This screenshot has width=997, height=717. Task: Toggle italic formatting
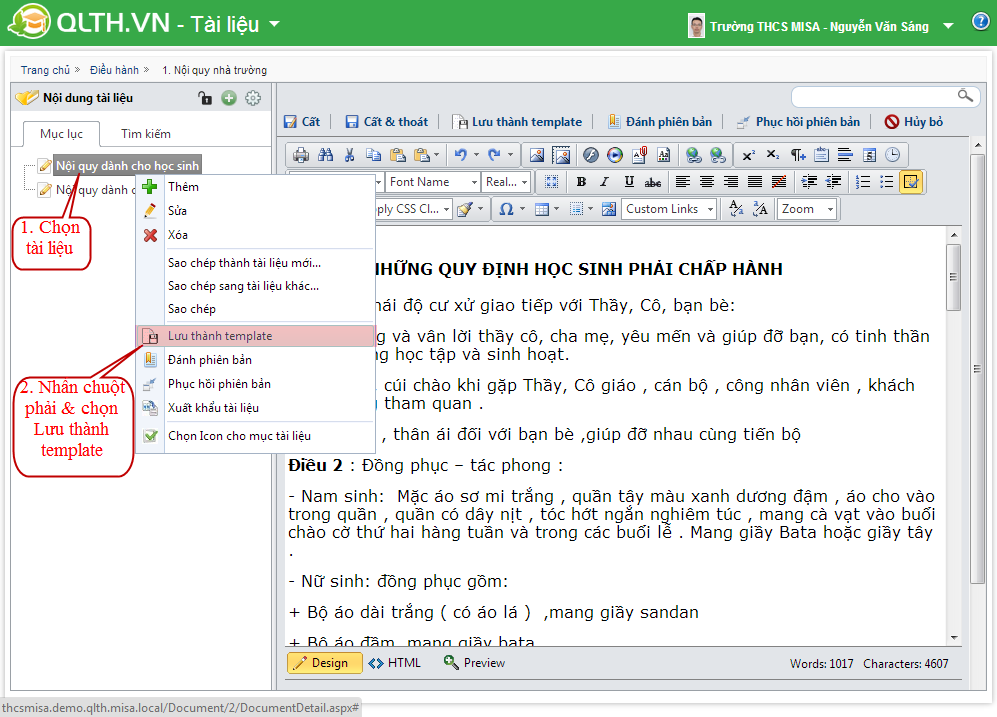(604, 182)
